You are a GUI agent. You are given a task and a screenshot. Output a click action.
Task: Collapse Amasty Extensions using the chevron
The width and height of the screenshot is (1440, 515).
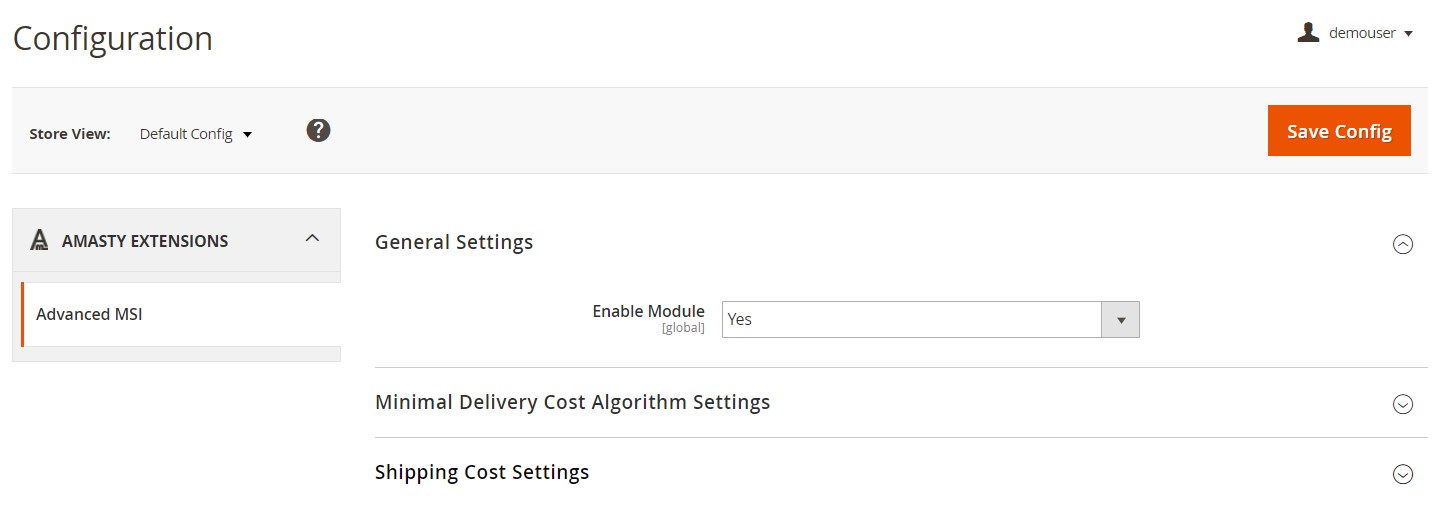coord(312,238)
